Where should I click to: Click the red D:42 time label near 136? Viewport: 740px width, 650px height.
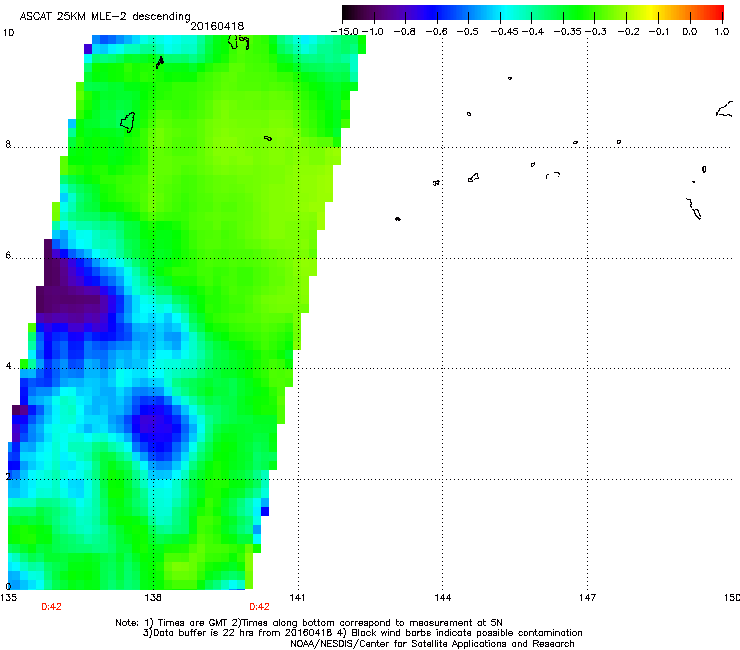(51, 607)
